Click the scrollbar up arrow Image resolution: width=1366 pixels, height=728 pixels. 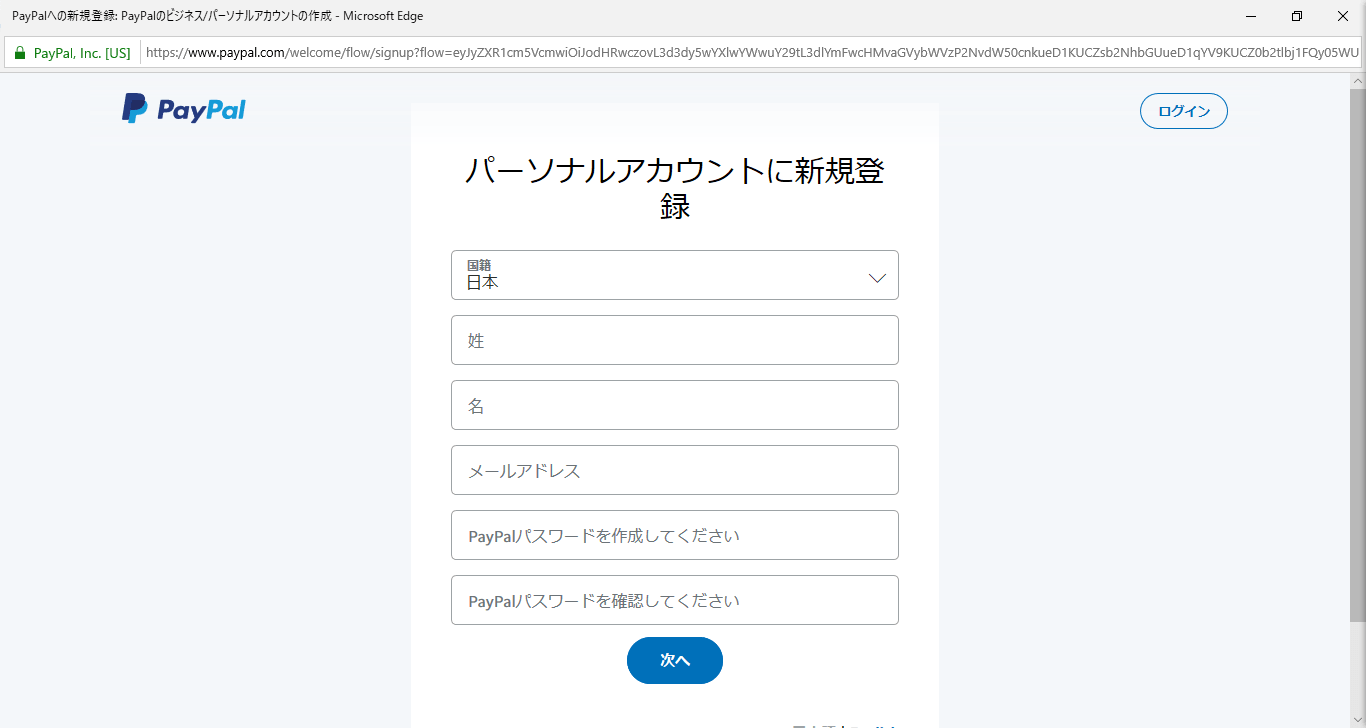(x=1357, y=80)
